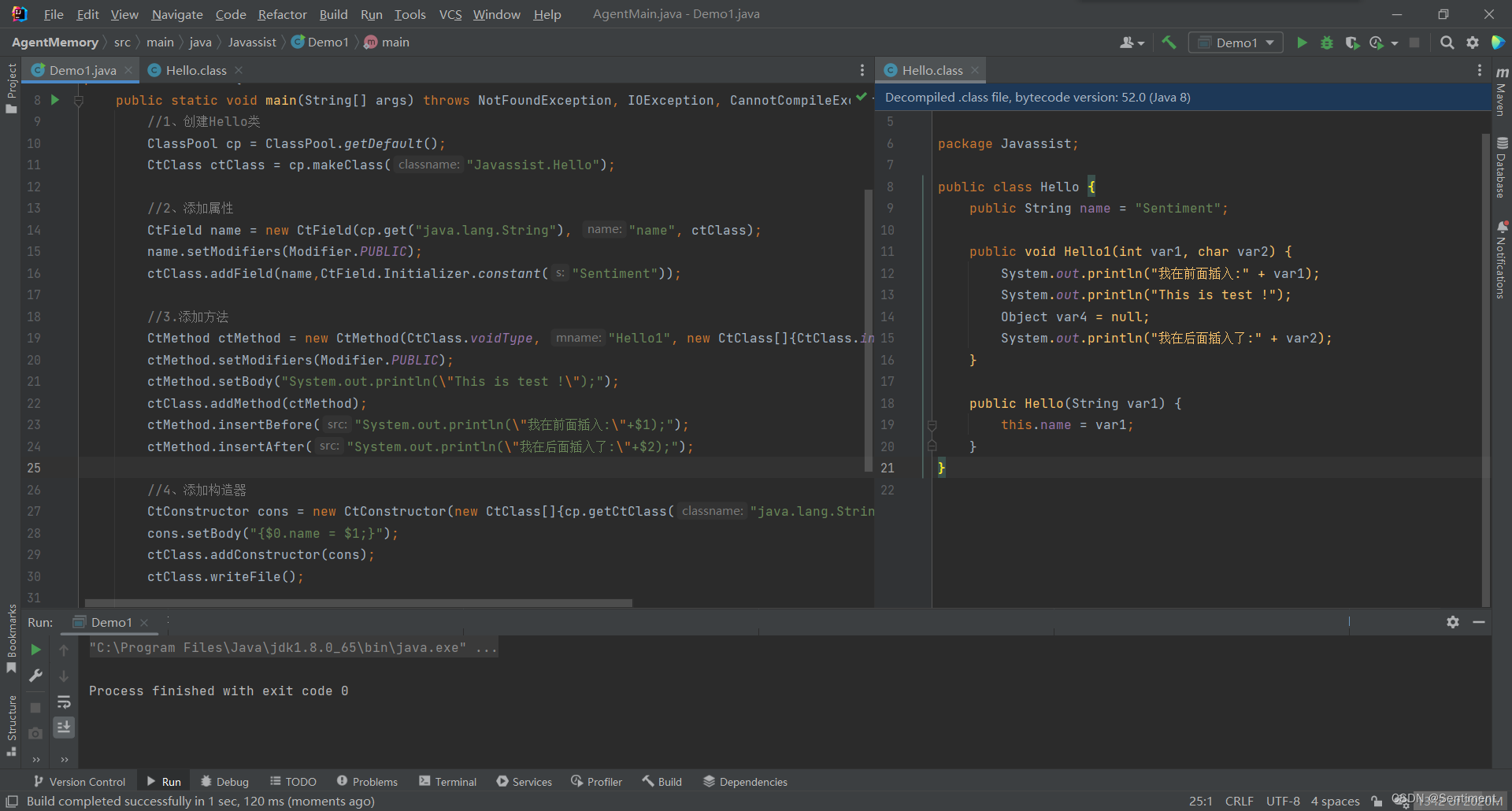Close right pane Hello.class tab

tap(975, 70)
